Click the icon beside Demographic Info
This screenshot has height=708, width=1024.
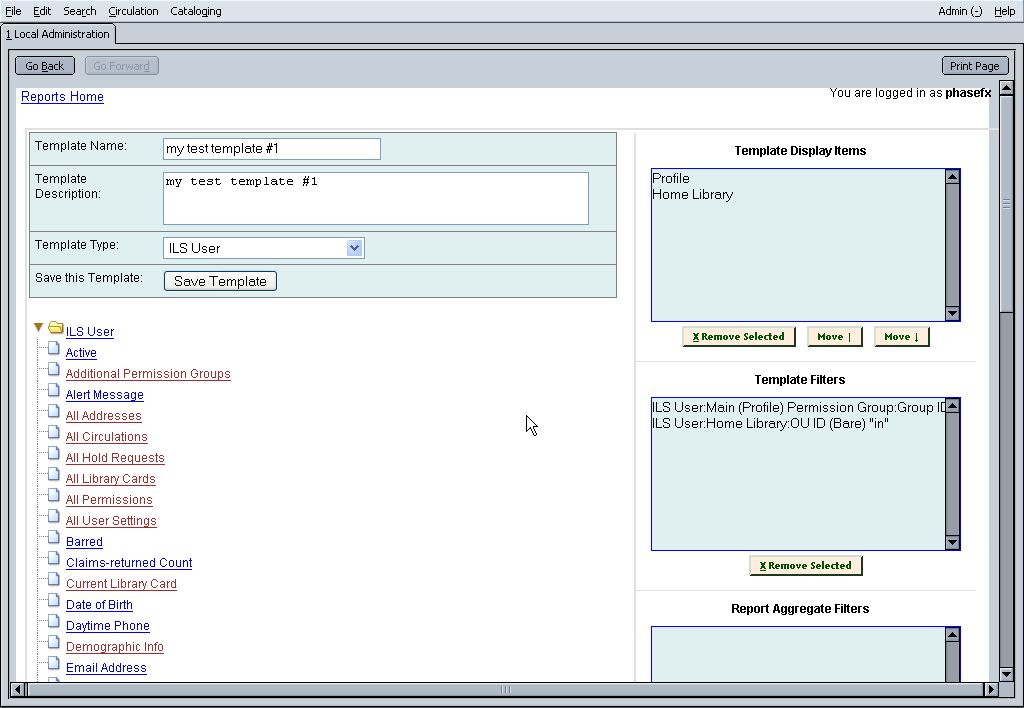(x=54, y=645)
